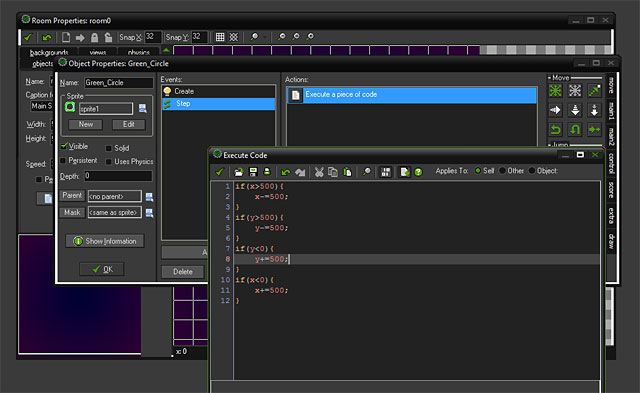This screenshot has width=640, height=393.
Task: Click paste icon in Execute Code toolbar
Action: pos(347,172)
